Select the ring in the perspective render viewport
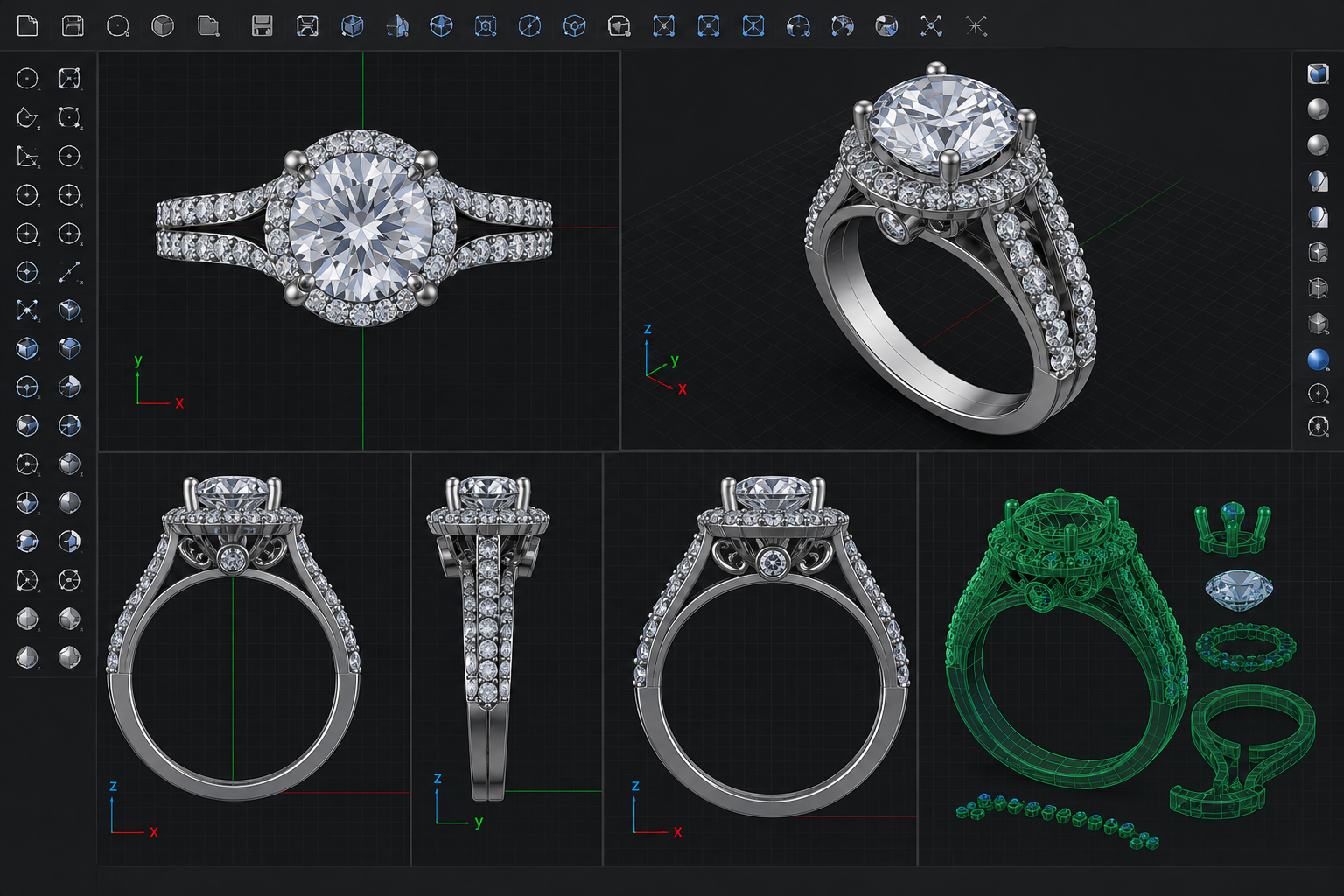This screenshot has height=896, width=1344. point(951,247)
